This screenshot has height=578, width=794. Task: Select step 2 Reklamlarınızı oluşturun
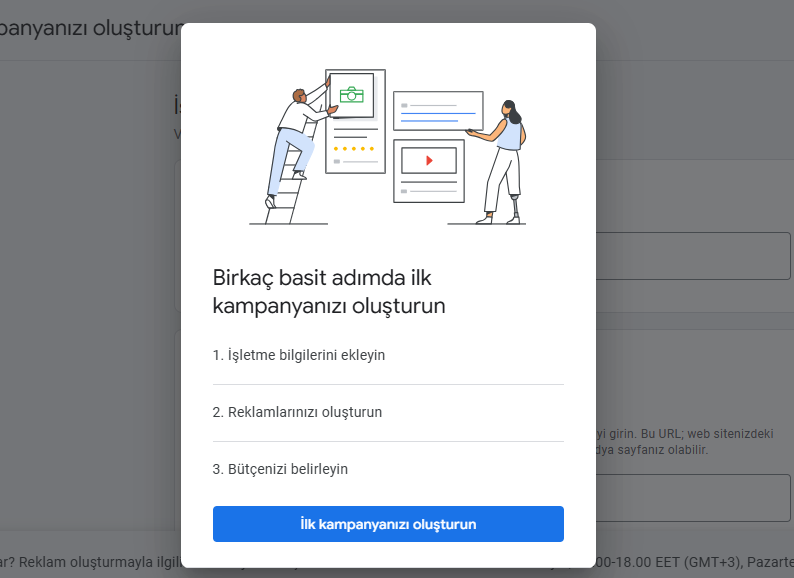click(297, 412)
